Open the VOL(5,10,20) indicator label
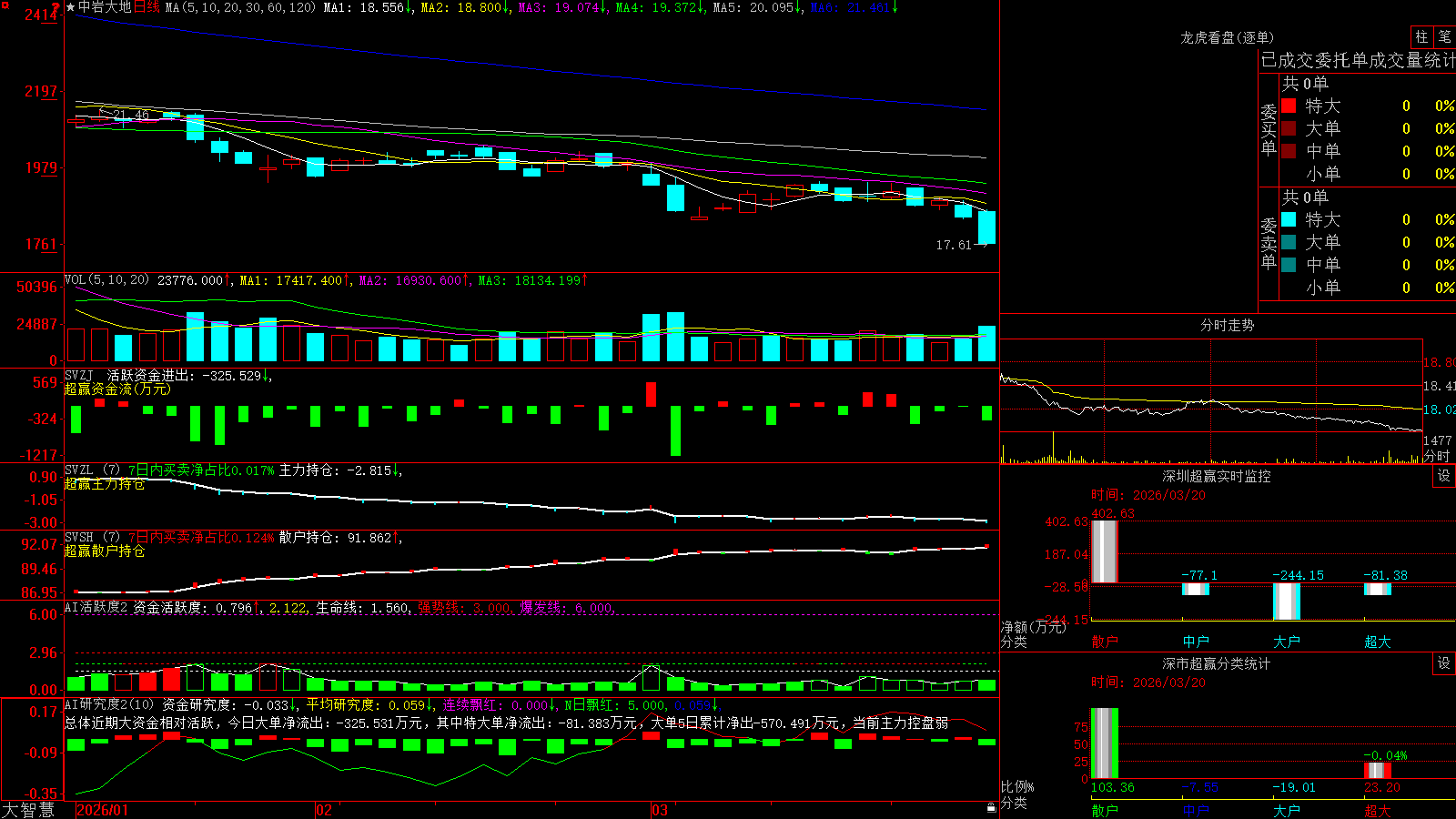Screen dimensions: 1456x819 tap(106, 280)
